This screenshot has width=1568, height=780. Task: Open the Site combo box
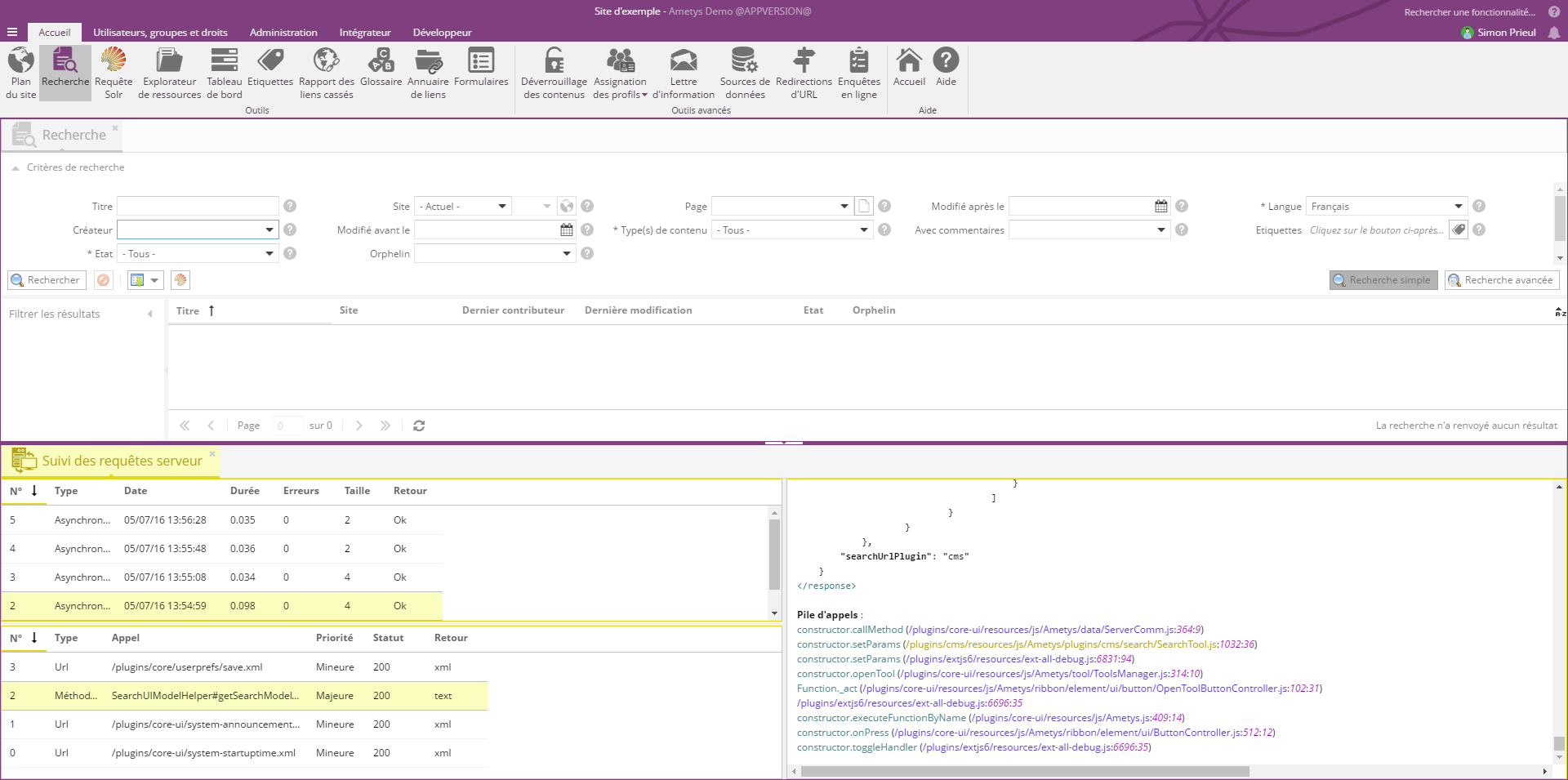(x=463, y=207)
